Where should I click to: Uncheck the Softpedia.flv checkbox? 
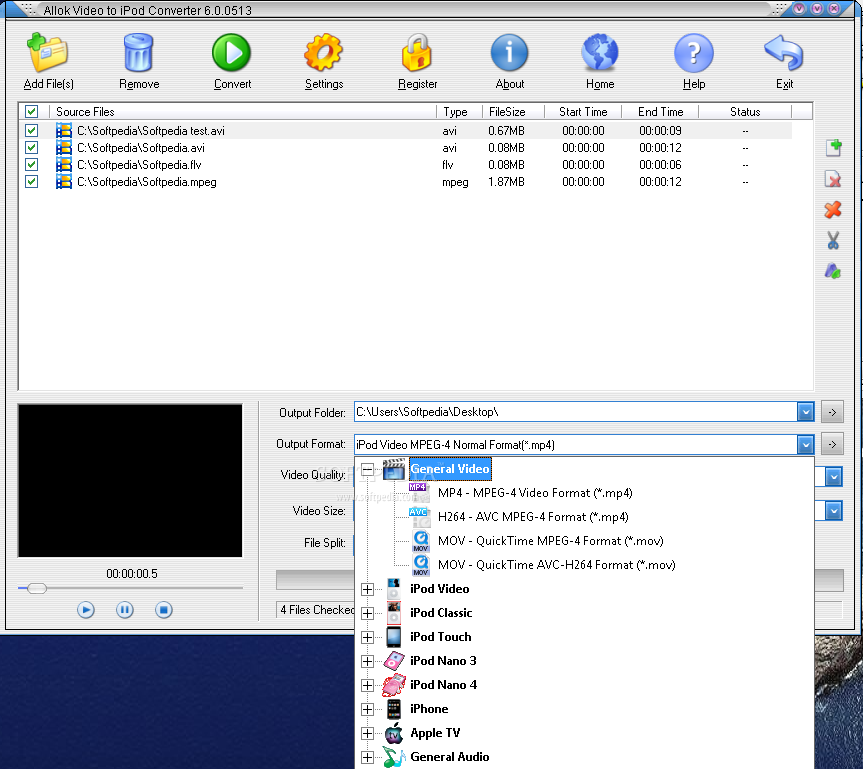coord(31,165)
